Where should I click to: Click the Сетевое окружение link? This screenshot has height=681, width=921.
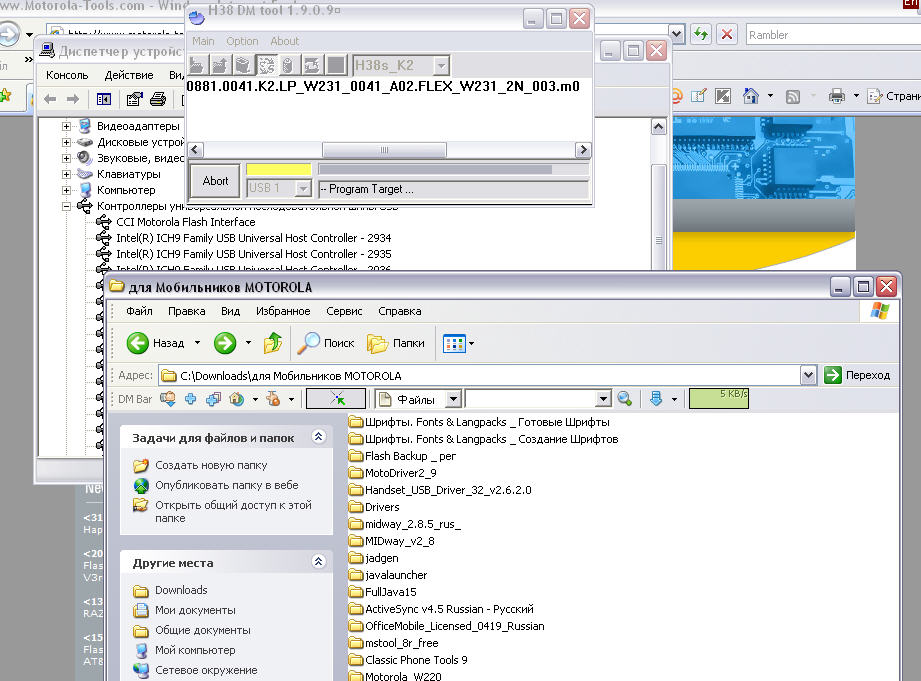206,670
